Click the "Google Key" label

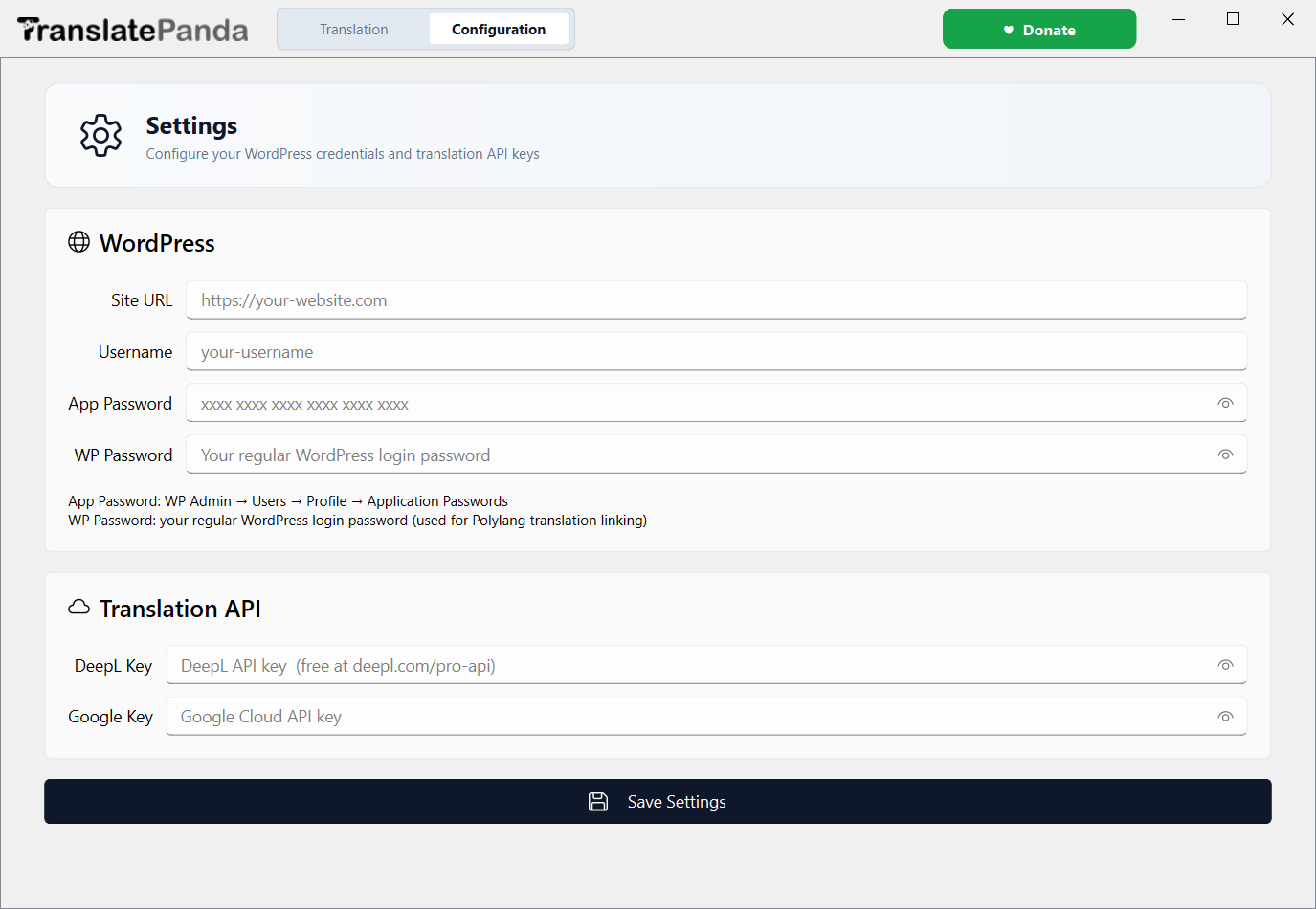pyautogui.click(x=110, y=717)
